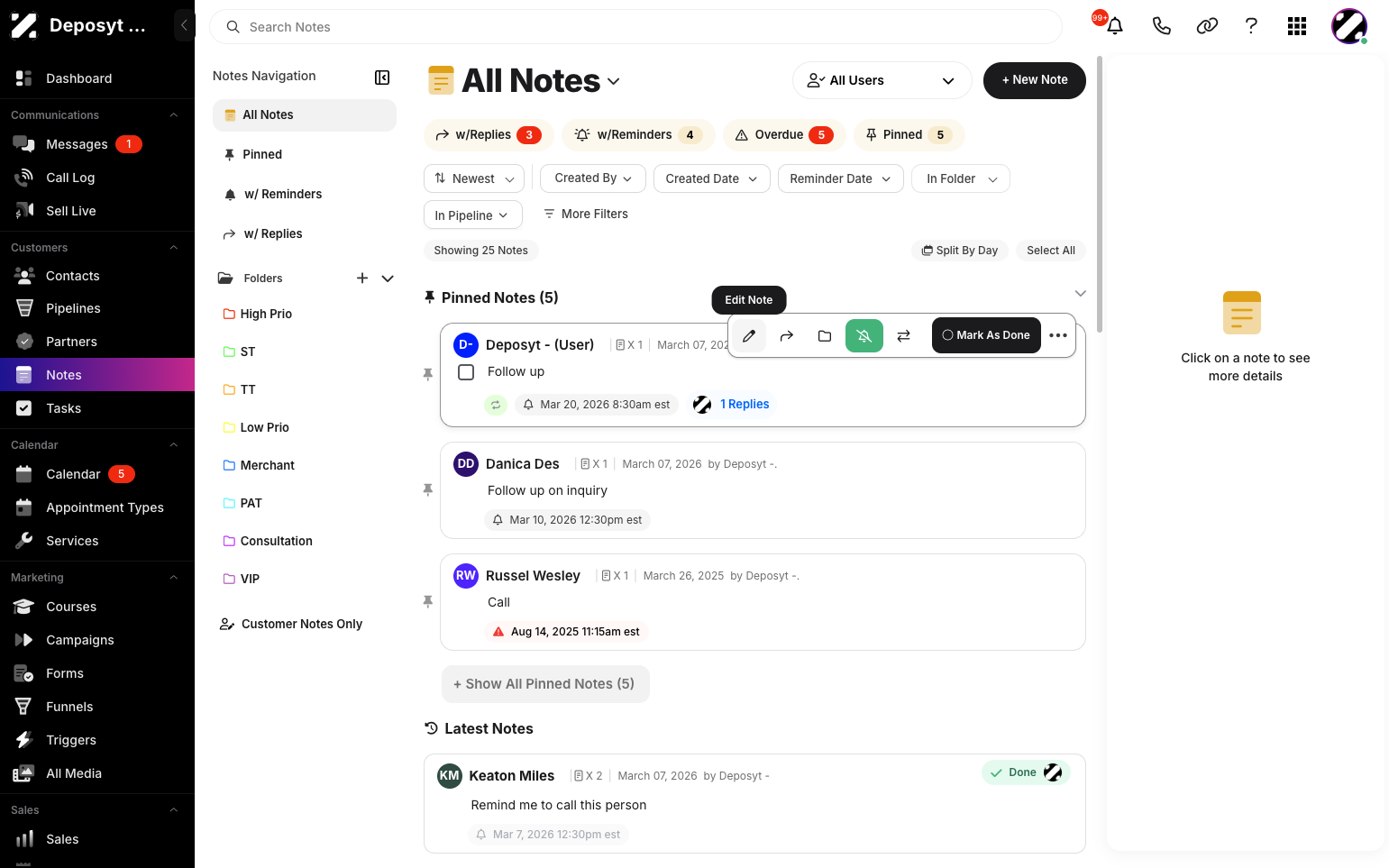Open the three-dots more options menu
1389x868 pixels.
[1058, 336]
